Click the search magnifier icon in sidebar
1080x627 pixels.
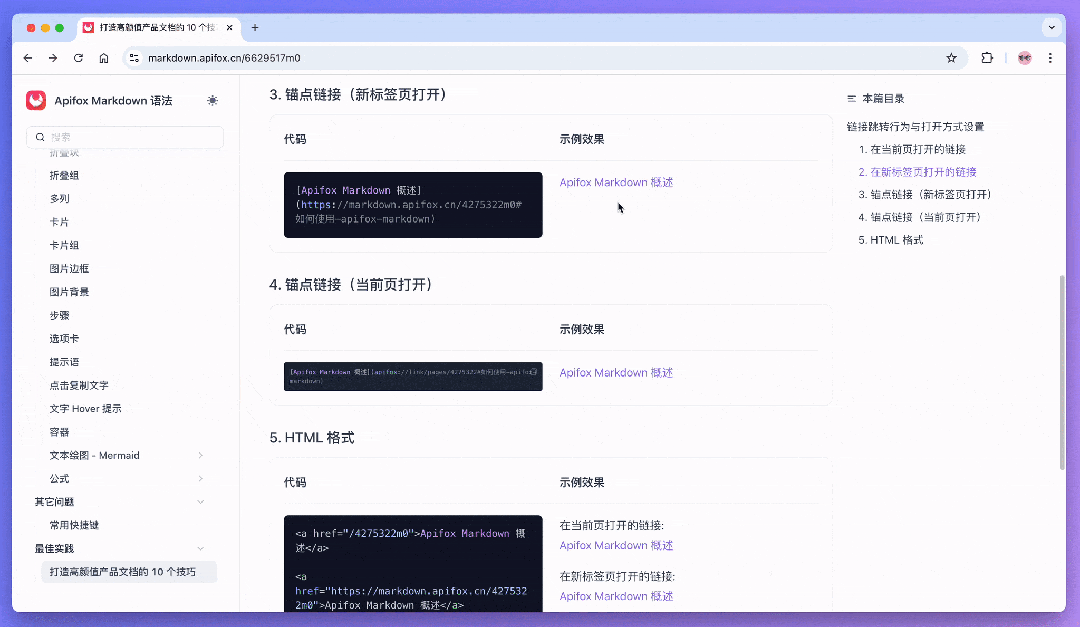point(40,137)
